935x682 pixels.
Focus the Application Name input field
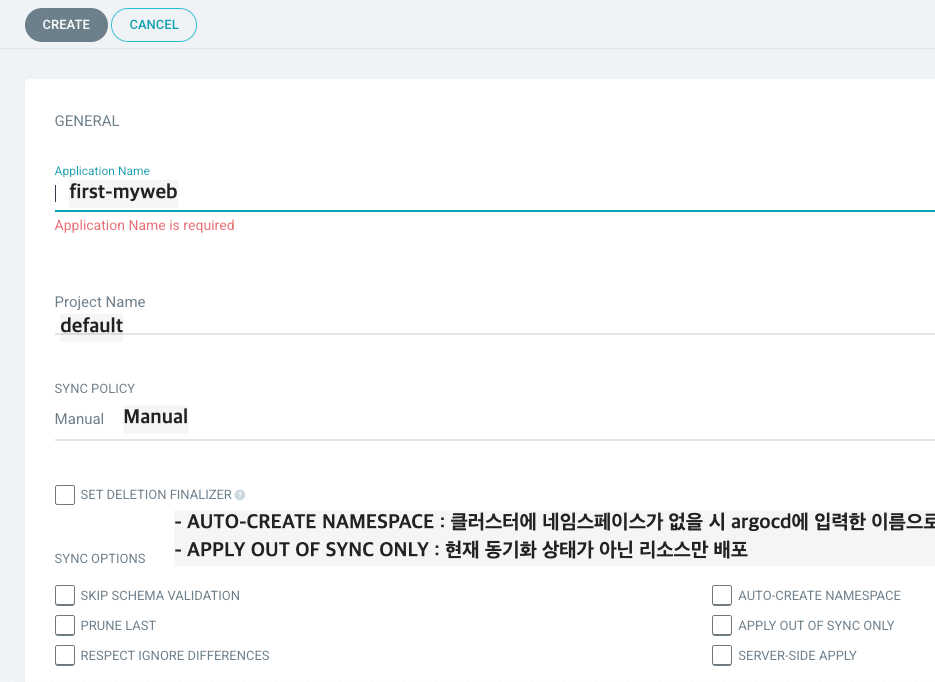[x=494, y=193]
